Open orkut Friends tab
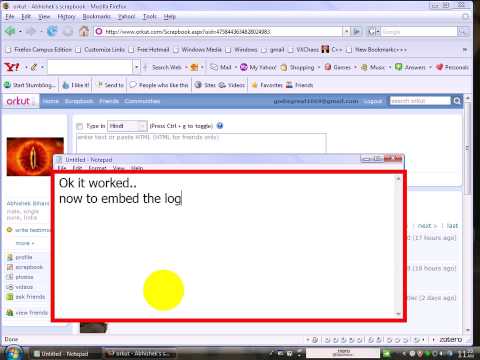This screenshot has width=480, height=360. [x=109, y=101]
